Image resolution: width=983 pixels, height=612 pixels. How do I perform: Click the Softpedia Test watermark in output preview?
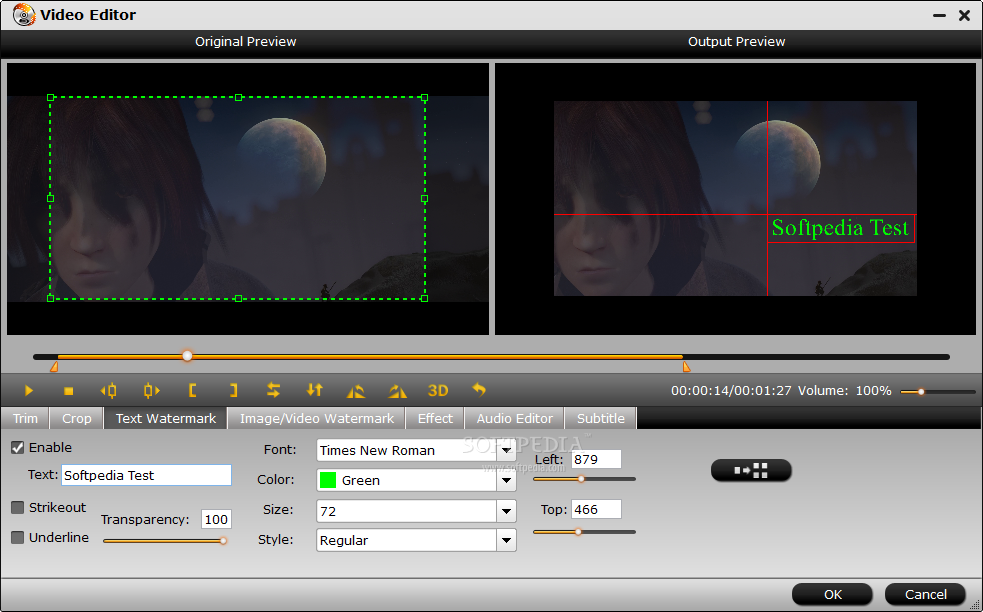pos(840,228)
